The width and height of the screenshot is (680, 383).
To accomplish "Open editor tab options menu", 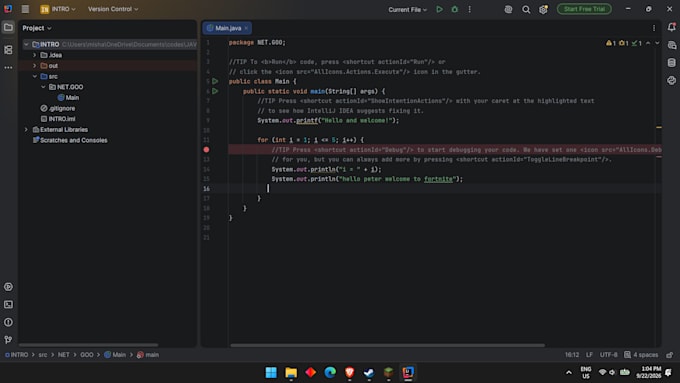I will [654, 28].
